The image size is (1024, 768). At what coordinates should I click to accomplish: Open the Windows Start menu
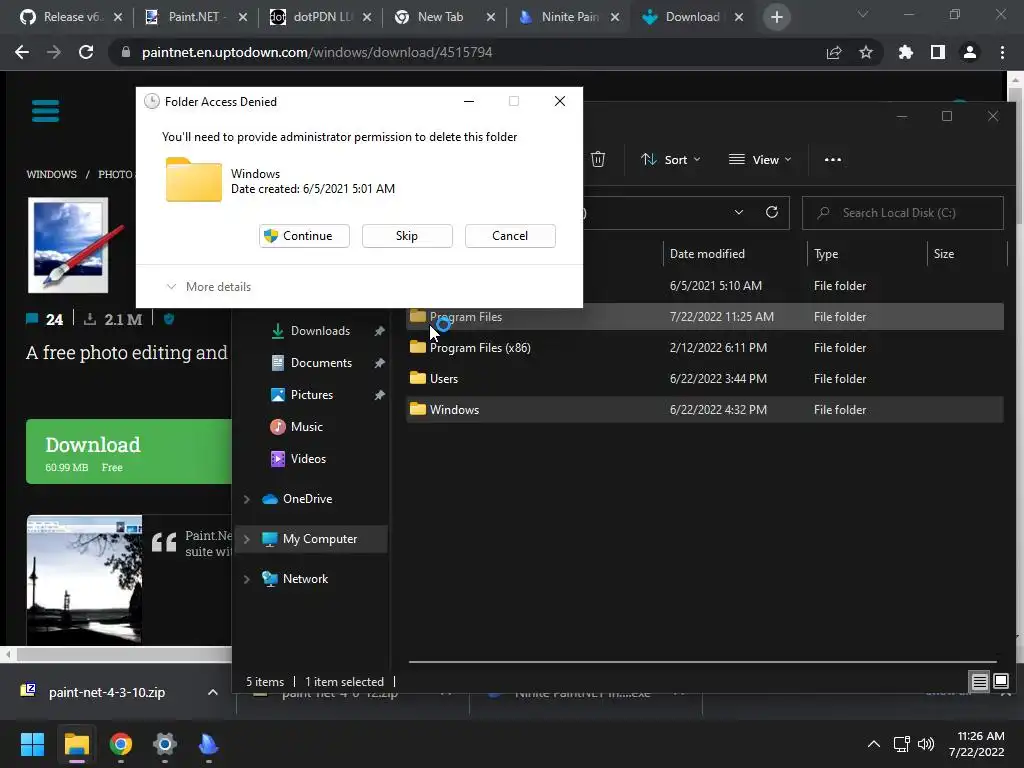click(x=32, y=744)
